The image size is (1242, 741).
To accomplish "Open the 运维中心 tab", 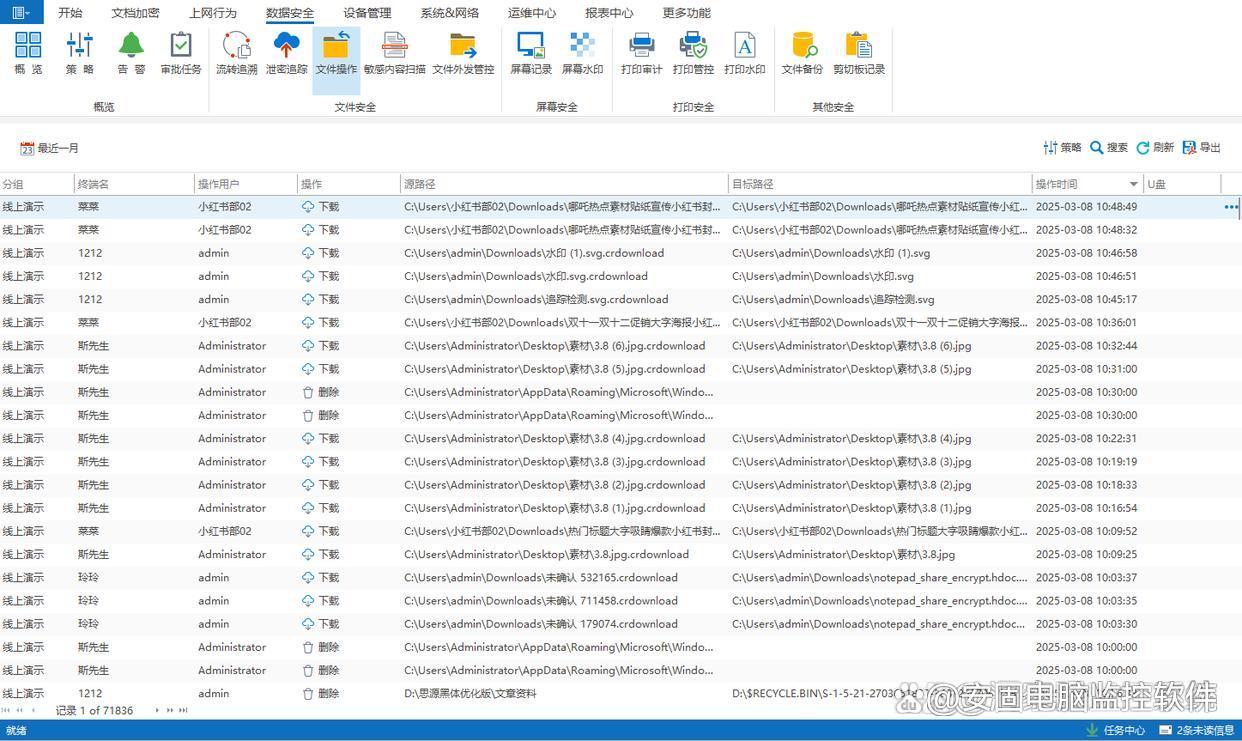I will tap(532, 13).
